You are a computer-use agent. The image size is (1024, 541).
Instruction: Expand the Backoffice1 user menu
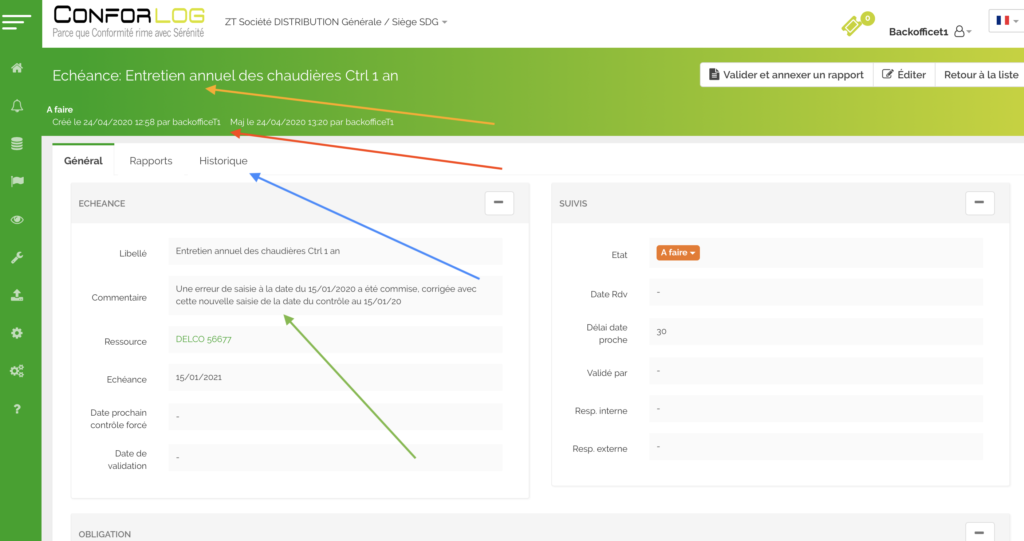[x=930, y=32]
